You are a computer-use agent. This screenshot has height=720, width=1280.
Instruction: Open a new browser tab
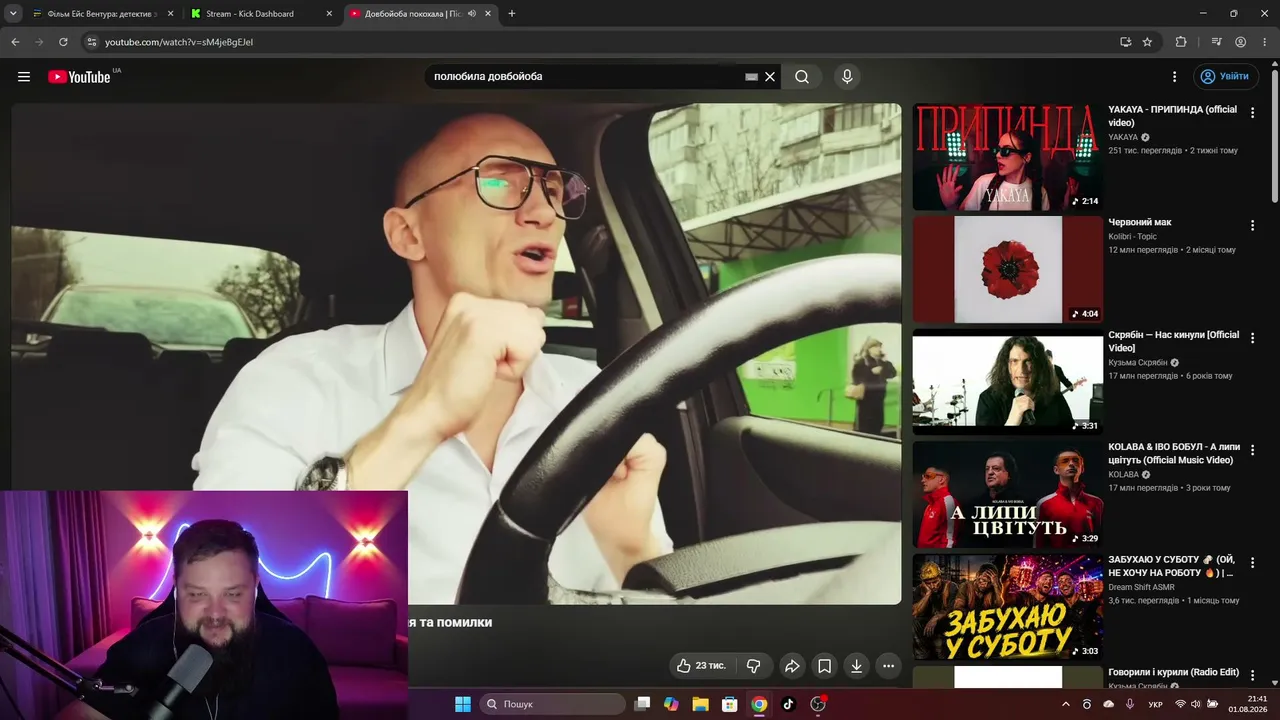[x=512, y=14]
